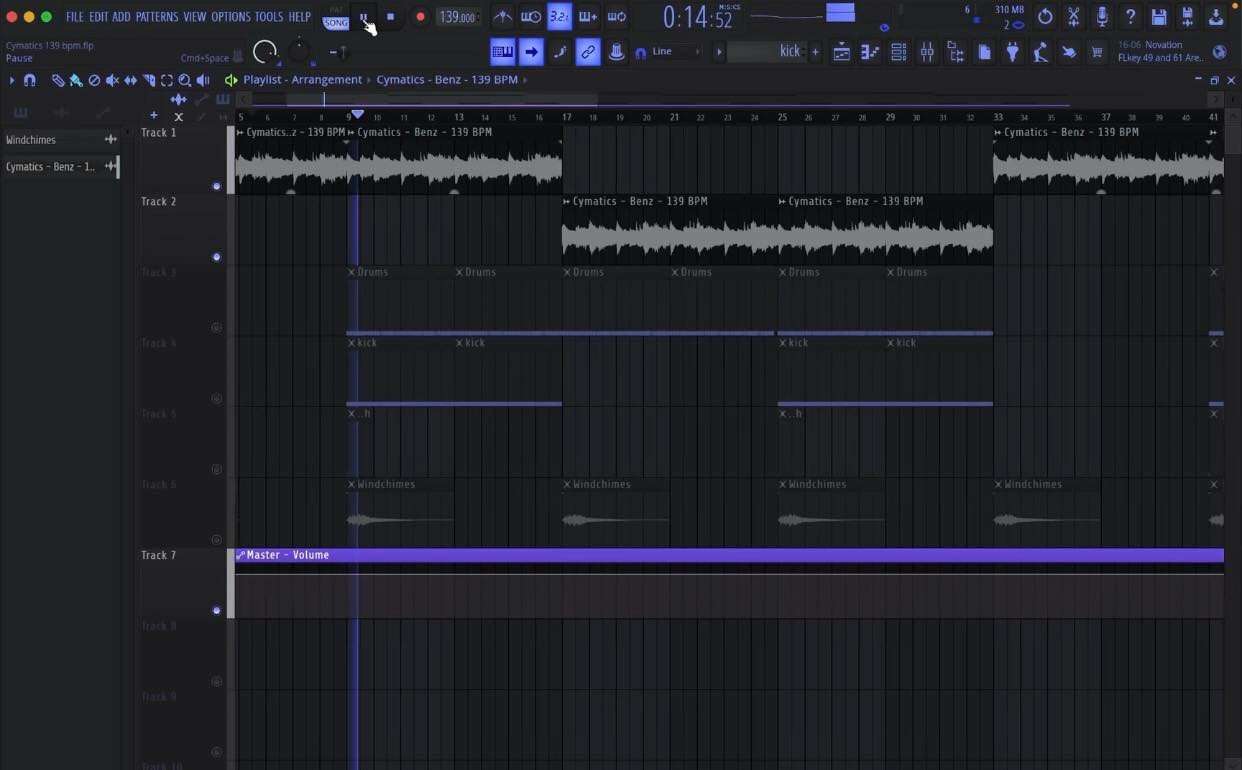Select the Slice tool in playlist
The height and width of the screenshot is (770, 1242).
[x=149, y=80]
